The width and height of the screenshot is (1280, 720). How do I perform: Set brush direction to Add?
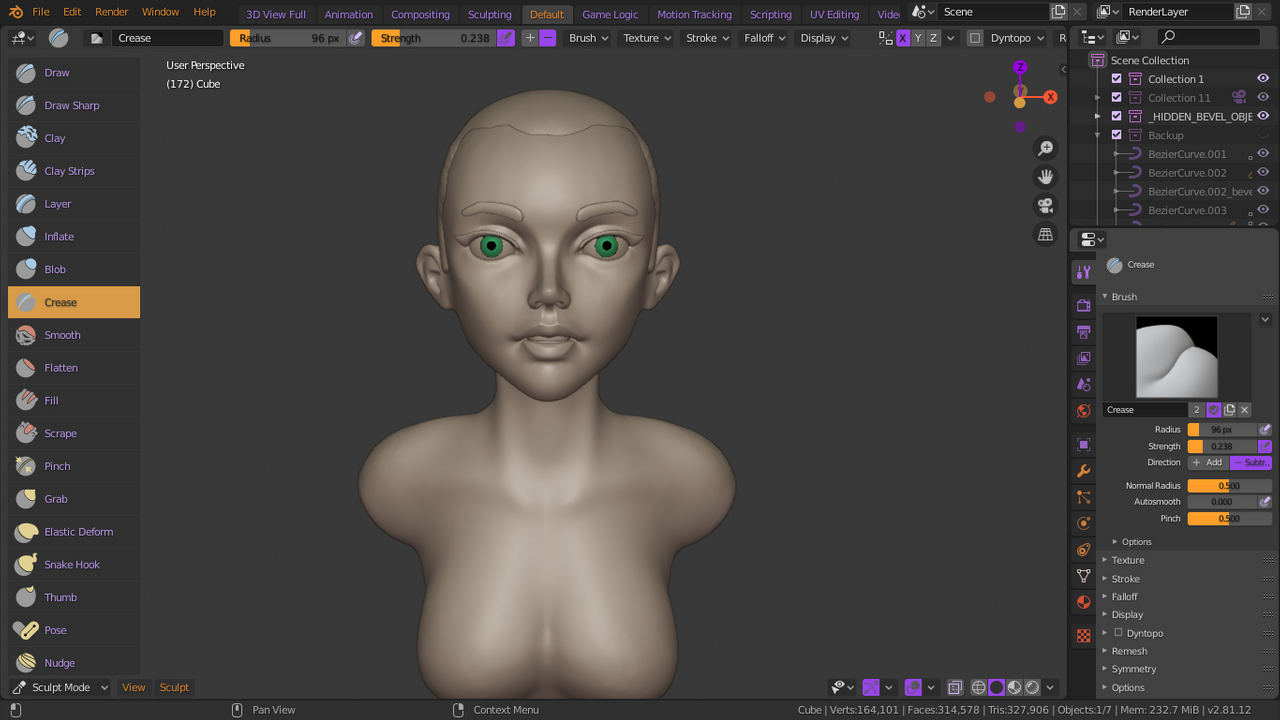(x=1208, y=463)
